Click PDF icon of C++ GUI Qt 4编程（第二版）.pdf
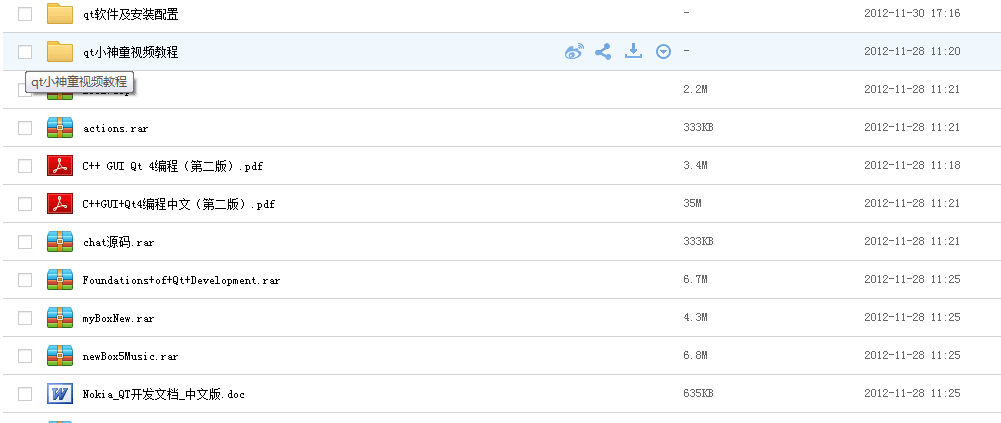 (x=60, y=166)
